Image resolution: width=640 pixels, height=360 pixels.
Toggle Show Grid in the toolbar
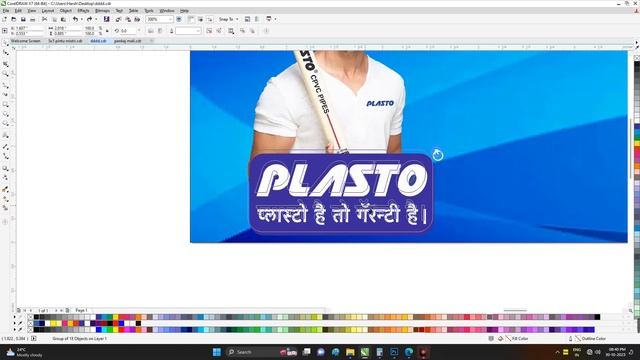click(200, 19)
